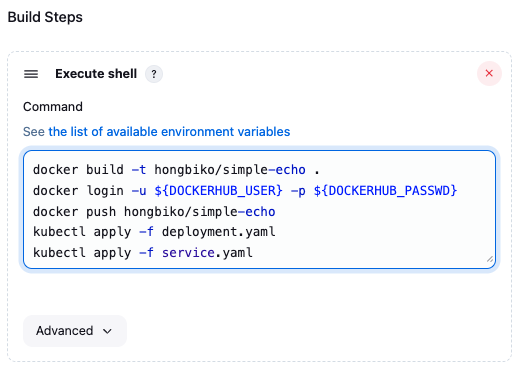Place cursor after the docker build line's trailing dot
Image resolution: width=522 pixels, height=372 pixels.
point(320,170)
